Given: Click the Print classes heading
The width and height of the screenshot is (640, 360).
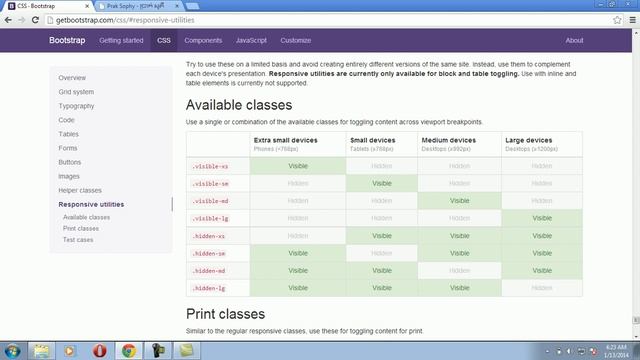Looking at the screenshot, I should point(225,314).
